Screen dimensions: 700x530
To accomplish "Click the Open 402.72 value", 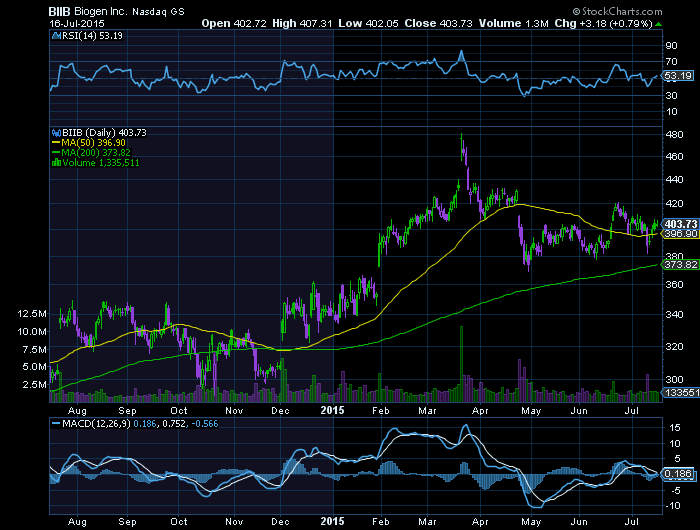I will click(x=233, y=23).
